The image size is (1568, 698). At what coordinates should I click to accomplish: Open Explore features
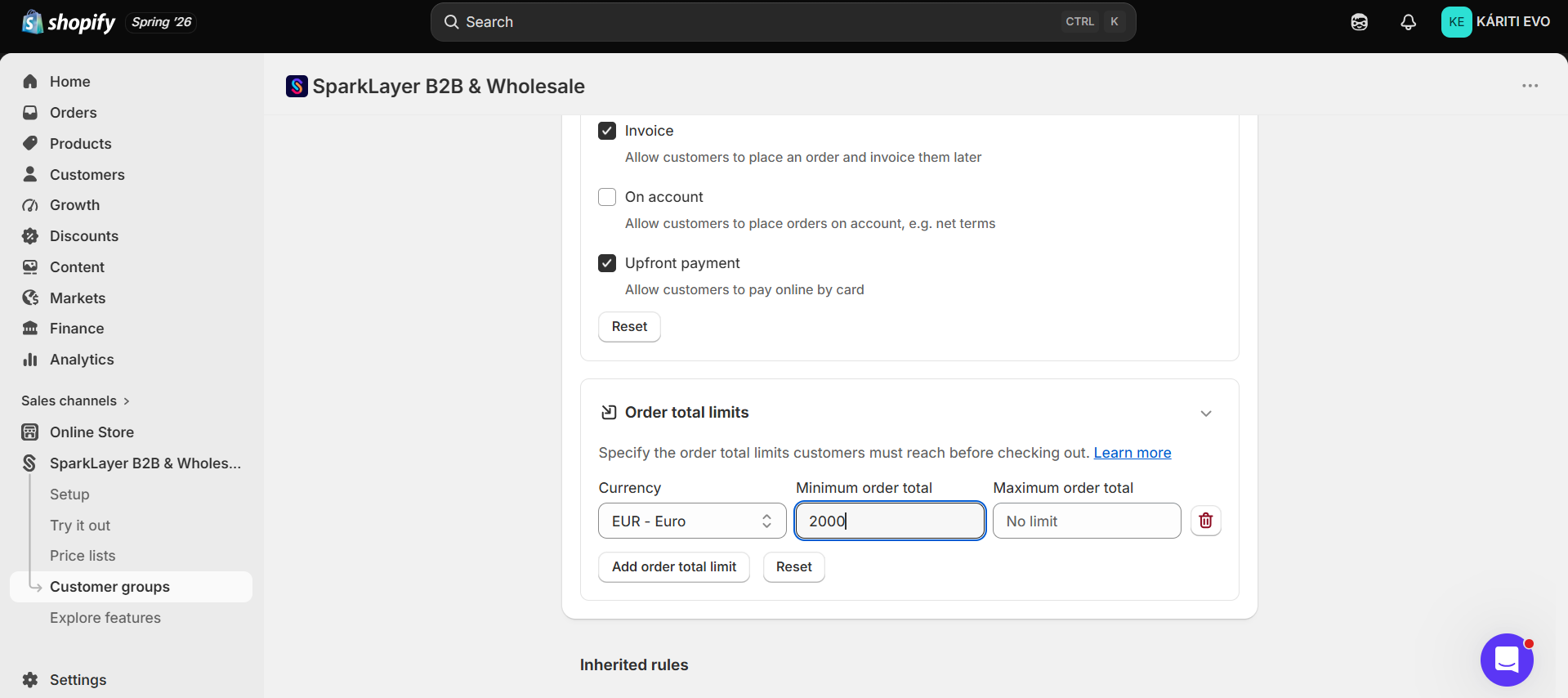tap(105, 618)
